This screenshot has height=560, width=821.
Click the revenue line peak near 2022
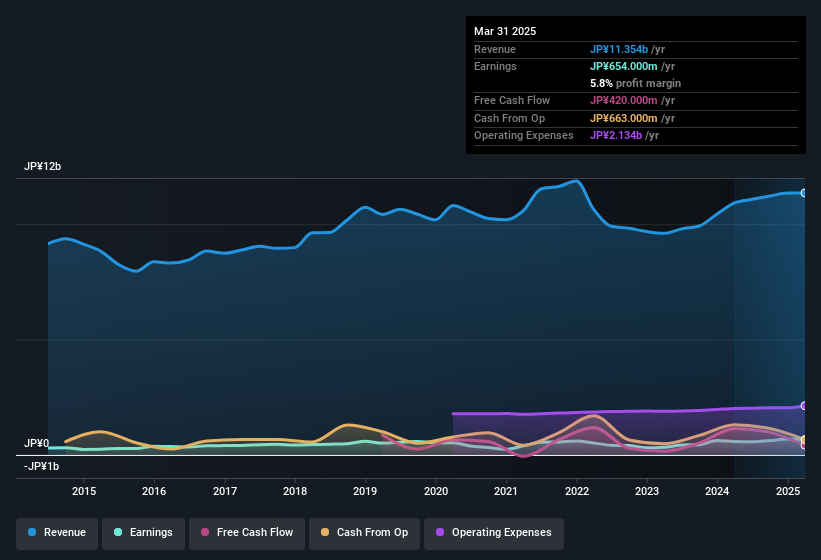click(576, 181)
